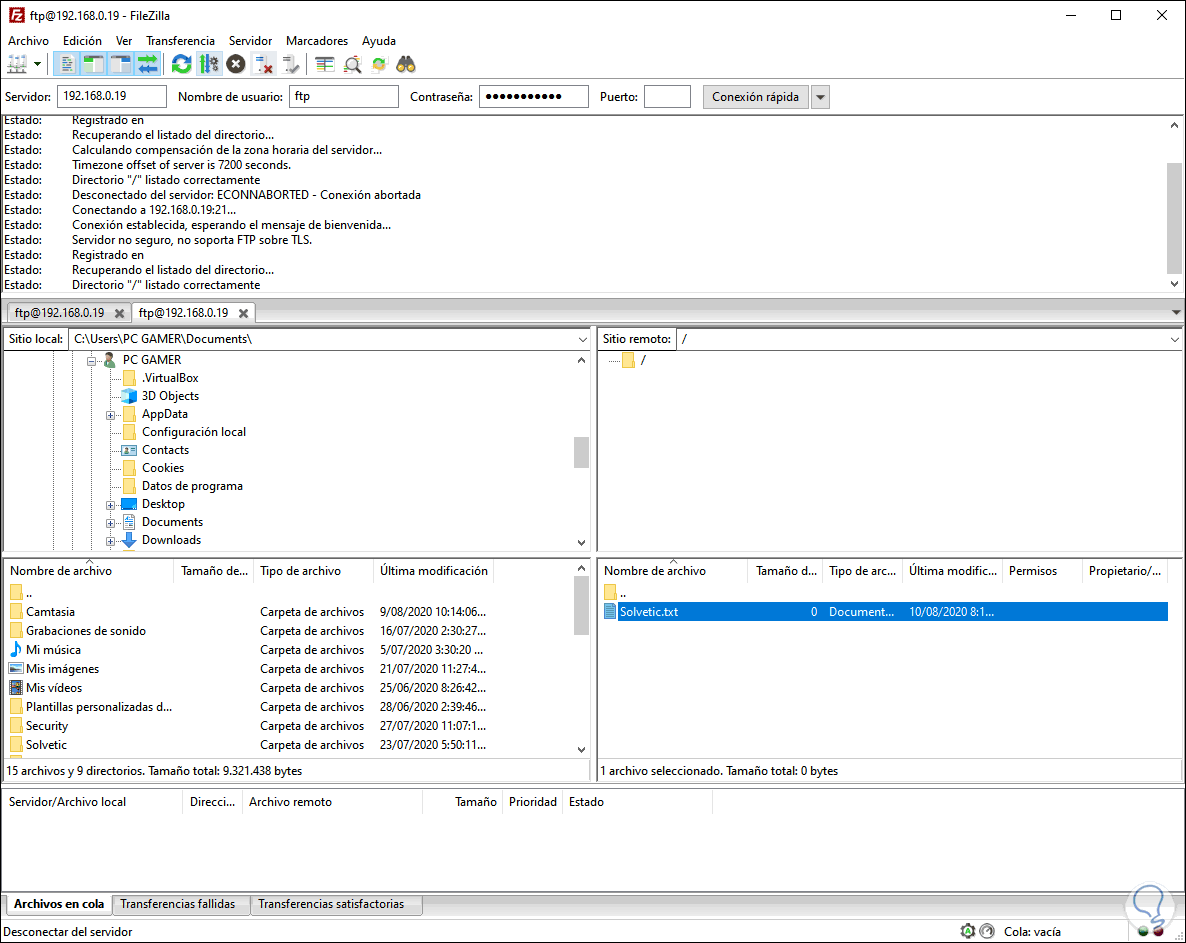Image resolution: width=1186 pixels, height=943 pixels.
Task: Expand the Downloads folder node
Action: point(110,541)
